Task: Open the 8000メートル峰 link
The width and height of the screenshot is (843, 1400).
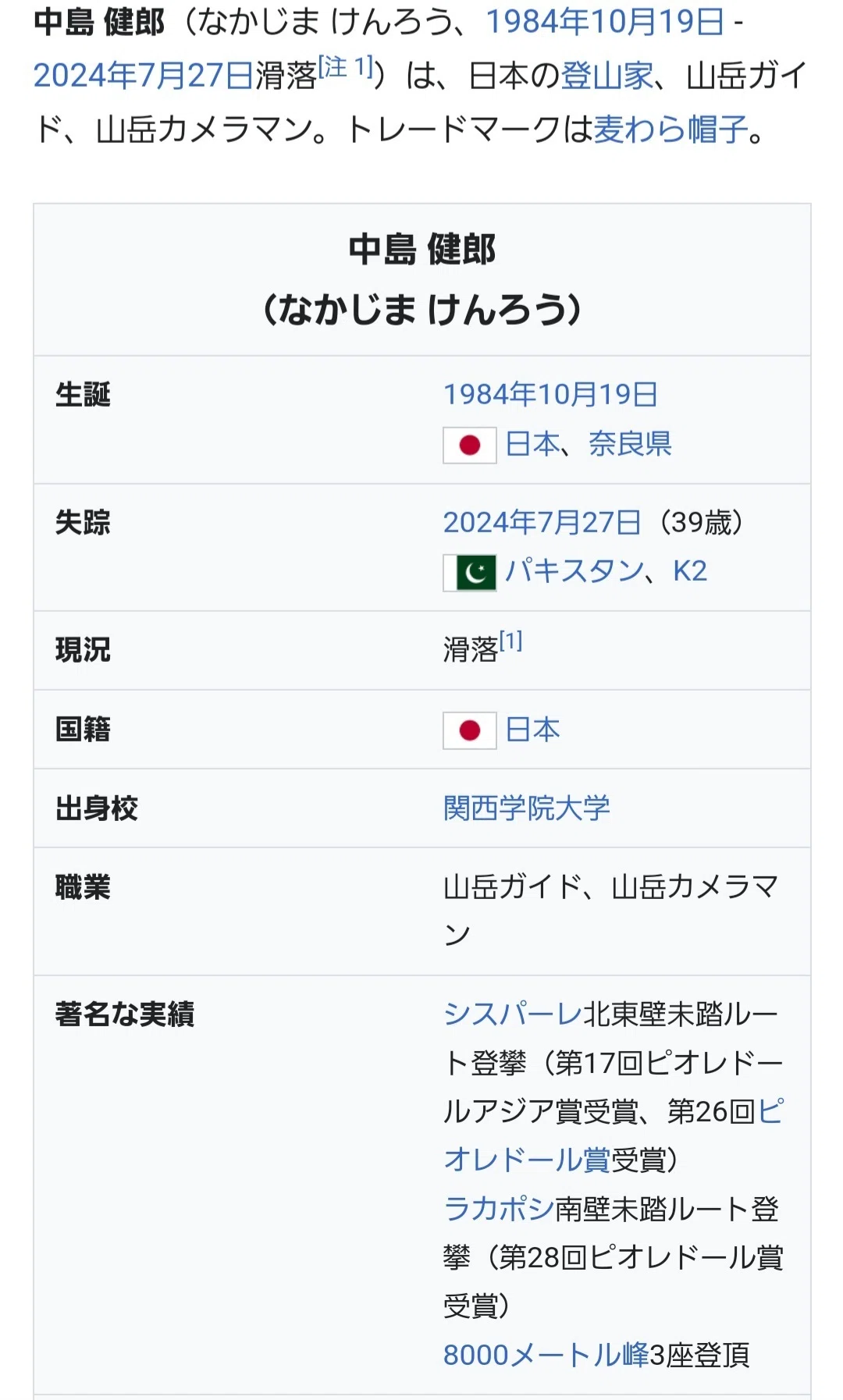Action: pyautogui.click(x=546, y=1356)
